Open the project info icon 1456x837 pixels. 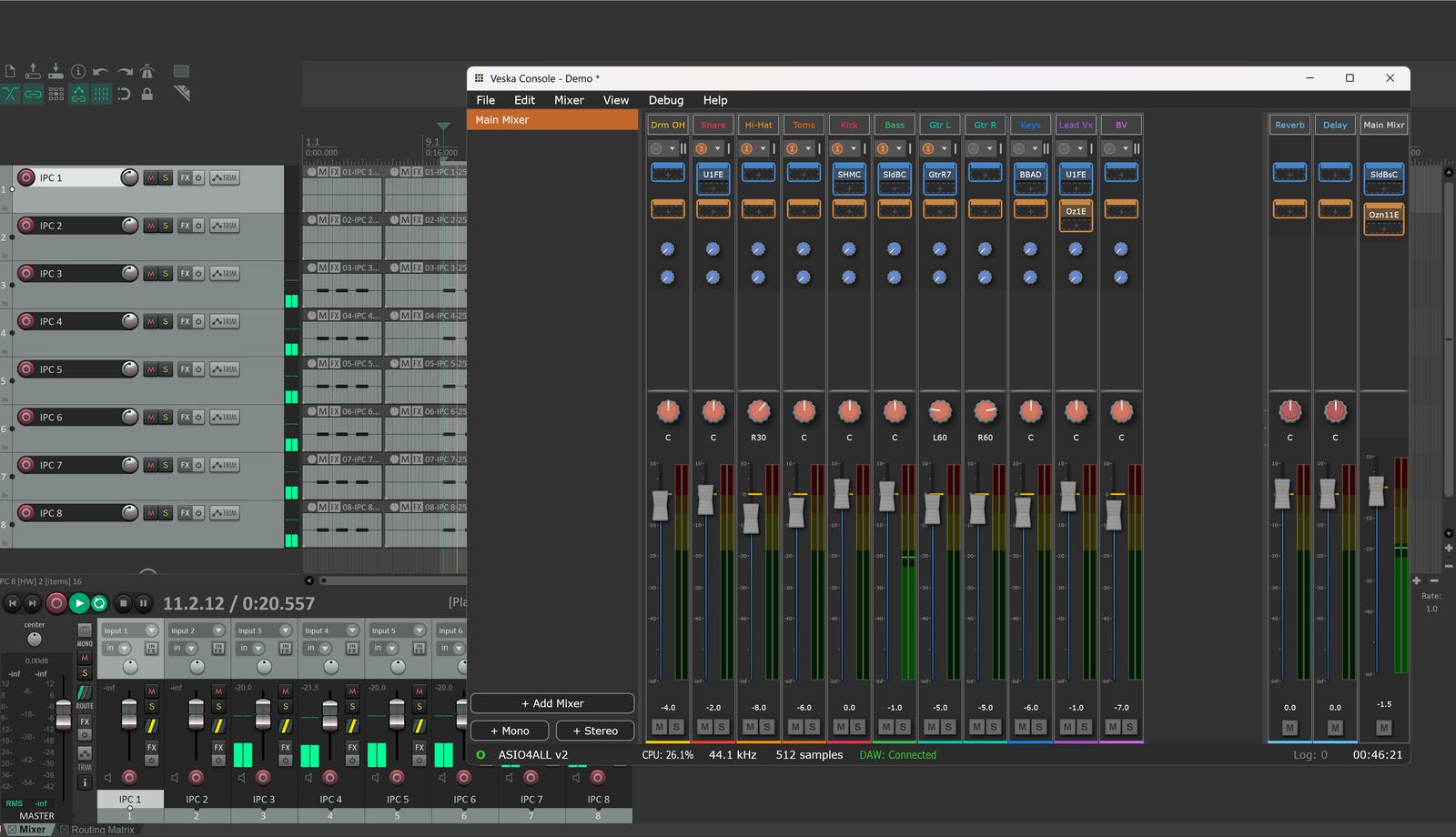click(x=78, y=71)
